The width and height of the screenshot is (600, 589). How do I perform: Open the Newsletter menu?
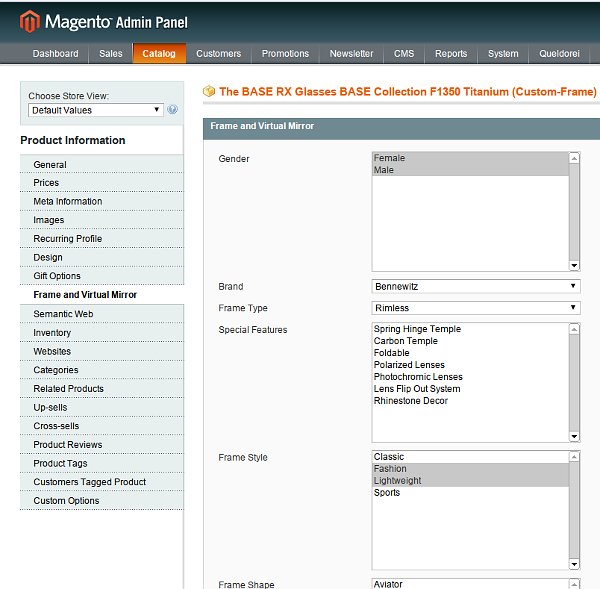point(351,54)
